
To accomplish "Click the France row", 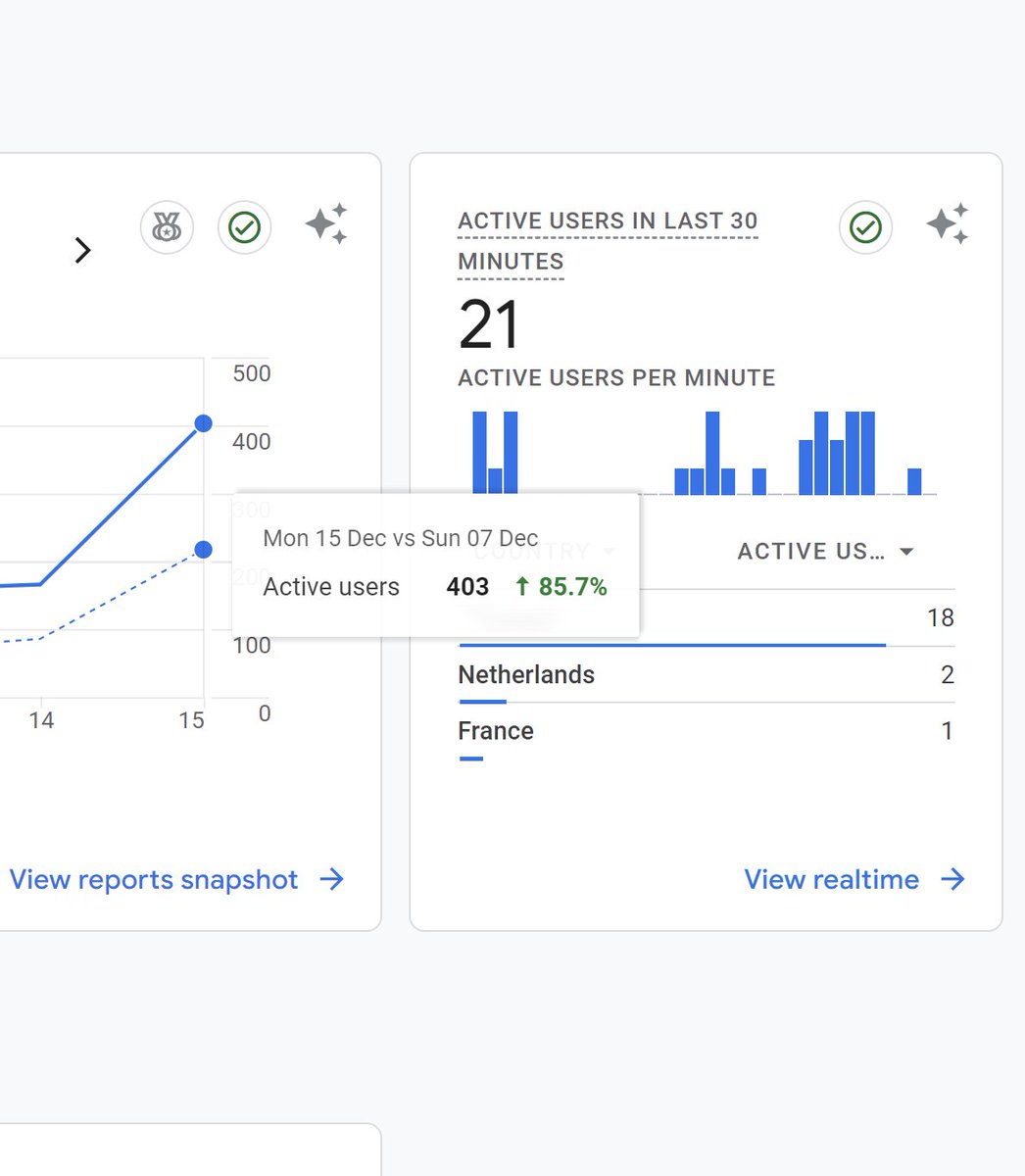I will point(706,732).
